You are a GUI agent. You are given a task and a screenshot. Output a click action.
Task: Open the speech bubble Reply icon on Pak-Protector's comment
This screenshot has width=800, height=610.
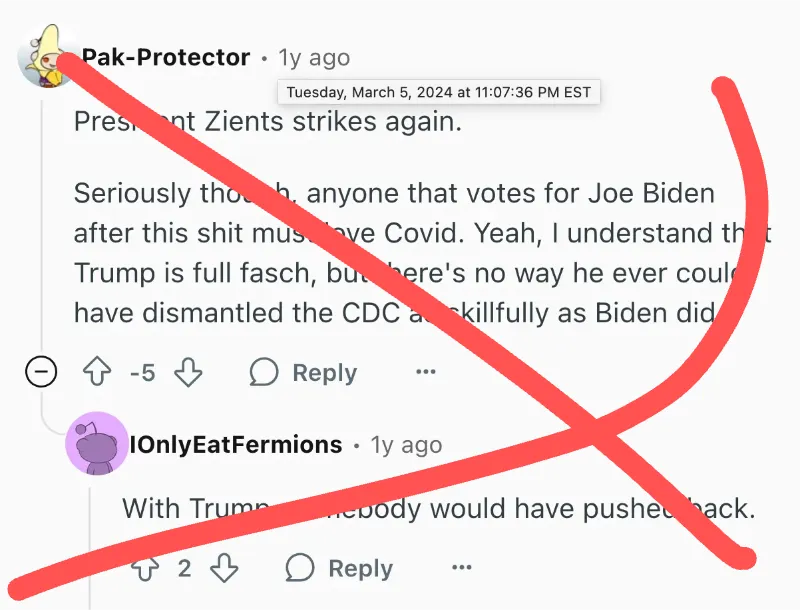pyautogui.click(x=263, y=372)
